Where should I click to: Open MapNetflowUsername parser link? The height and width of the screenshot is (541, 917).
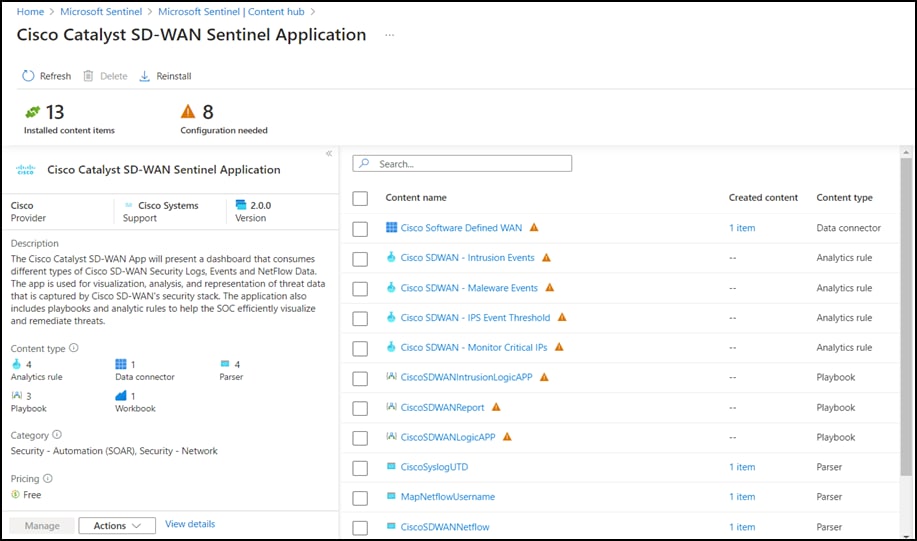[x=447, y=497]
